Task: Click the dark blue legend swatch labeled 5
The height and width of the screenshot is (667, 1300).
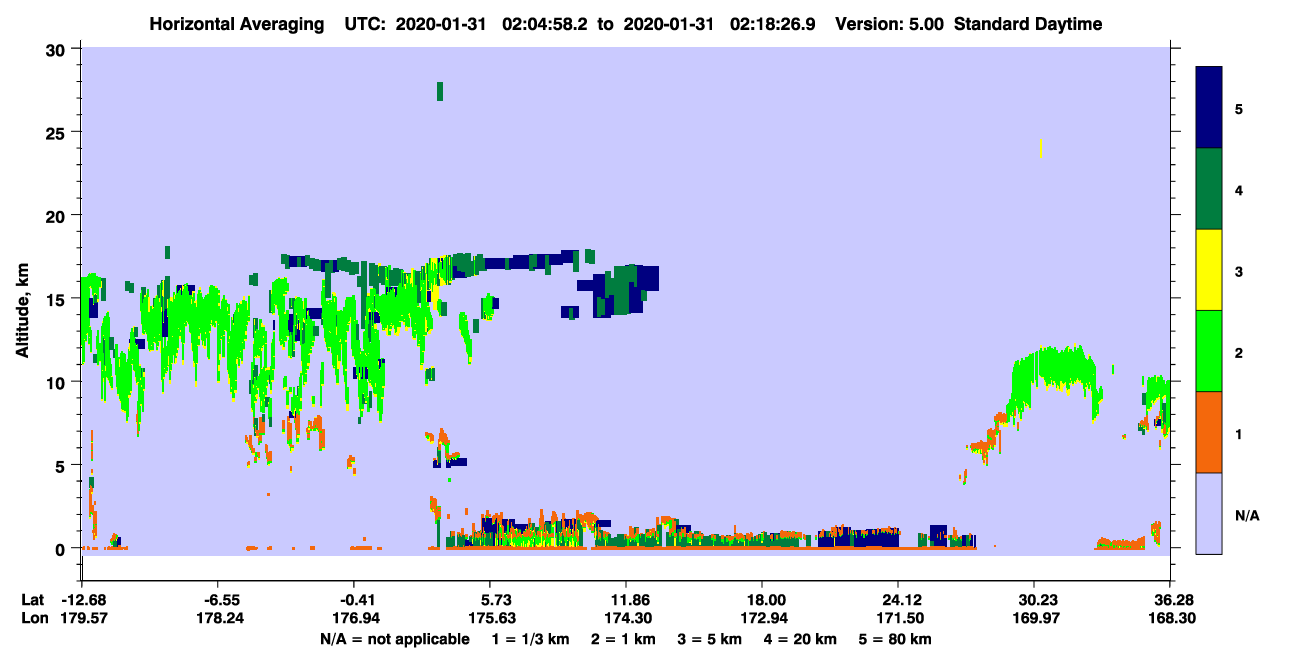Action: point(1209,108)
